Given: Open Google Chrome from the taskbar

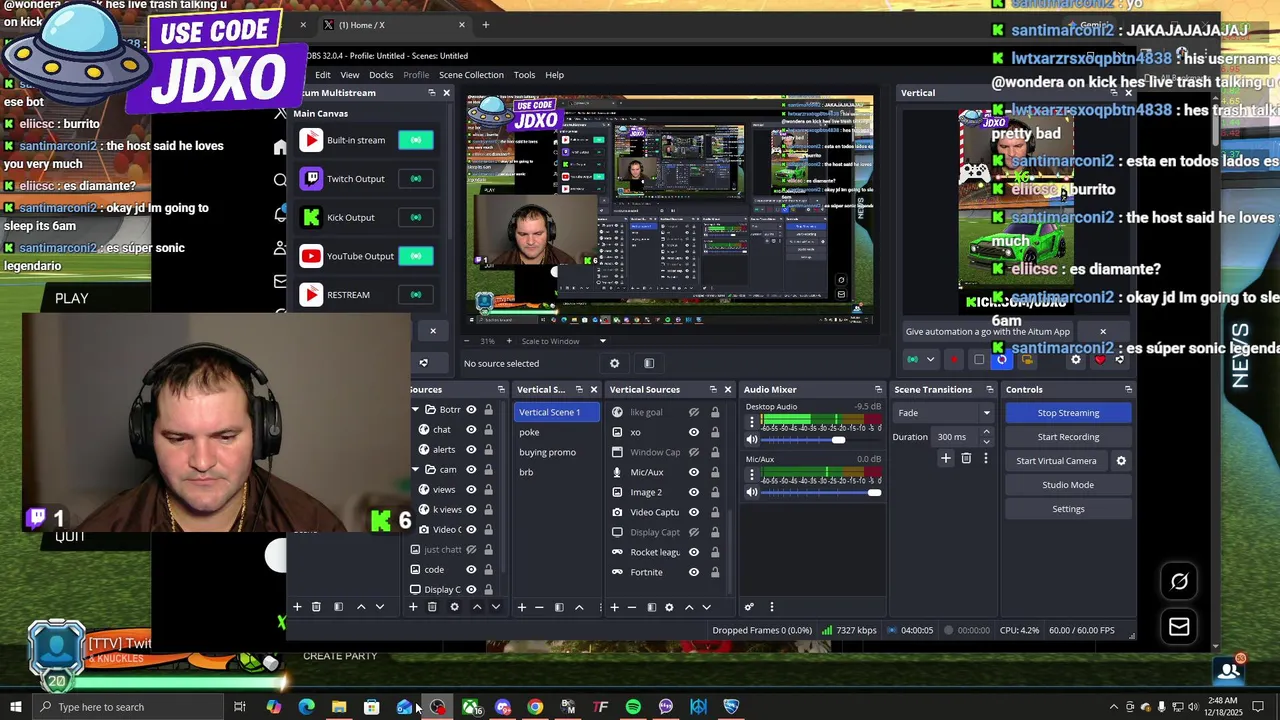Looking at the screenshot, I should click(535, 707).
